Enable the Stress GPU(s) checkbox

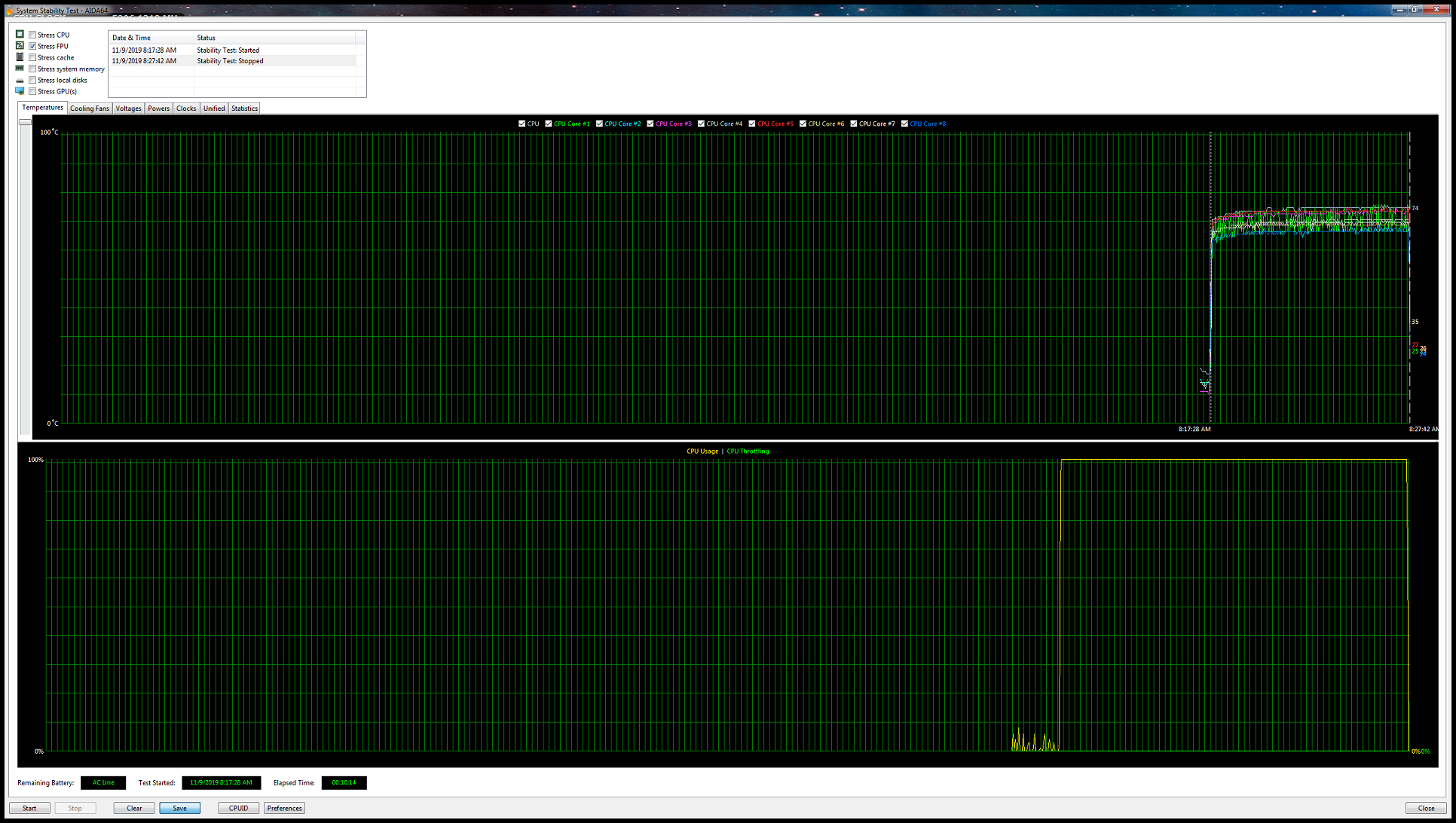32,91
